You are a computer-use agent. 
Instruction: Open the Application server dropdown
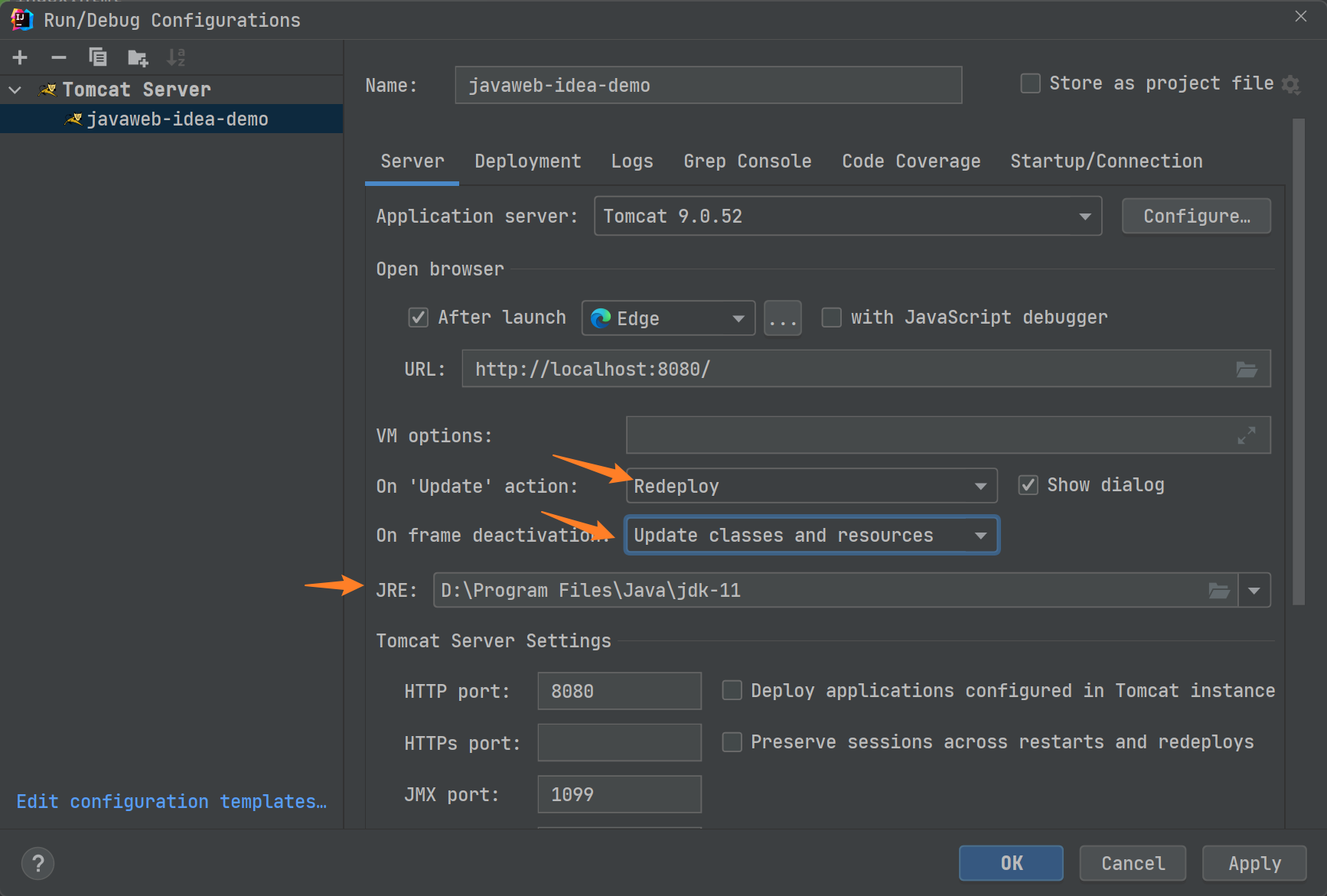(x=1085, y=217)
